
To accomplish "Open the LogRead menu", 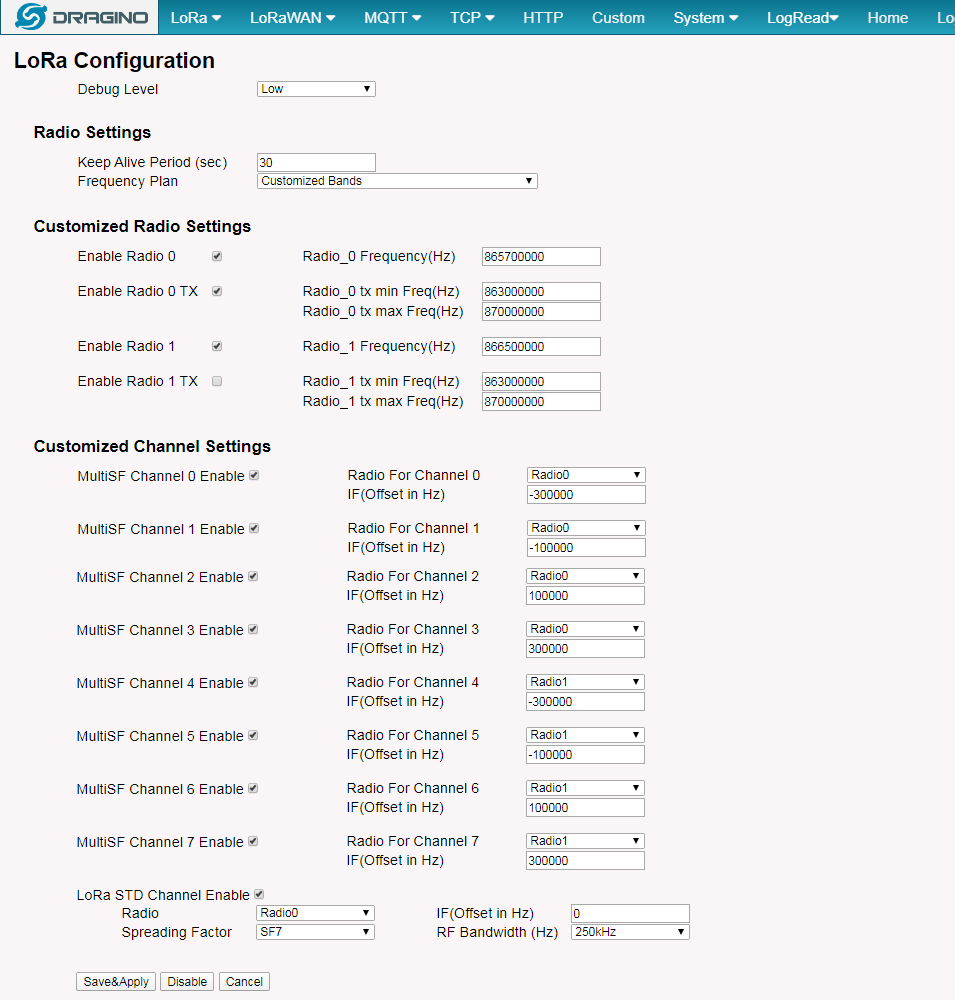I will 803,18.
